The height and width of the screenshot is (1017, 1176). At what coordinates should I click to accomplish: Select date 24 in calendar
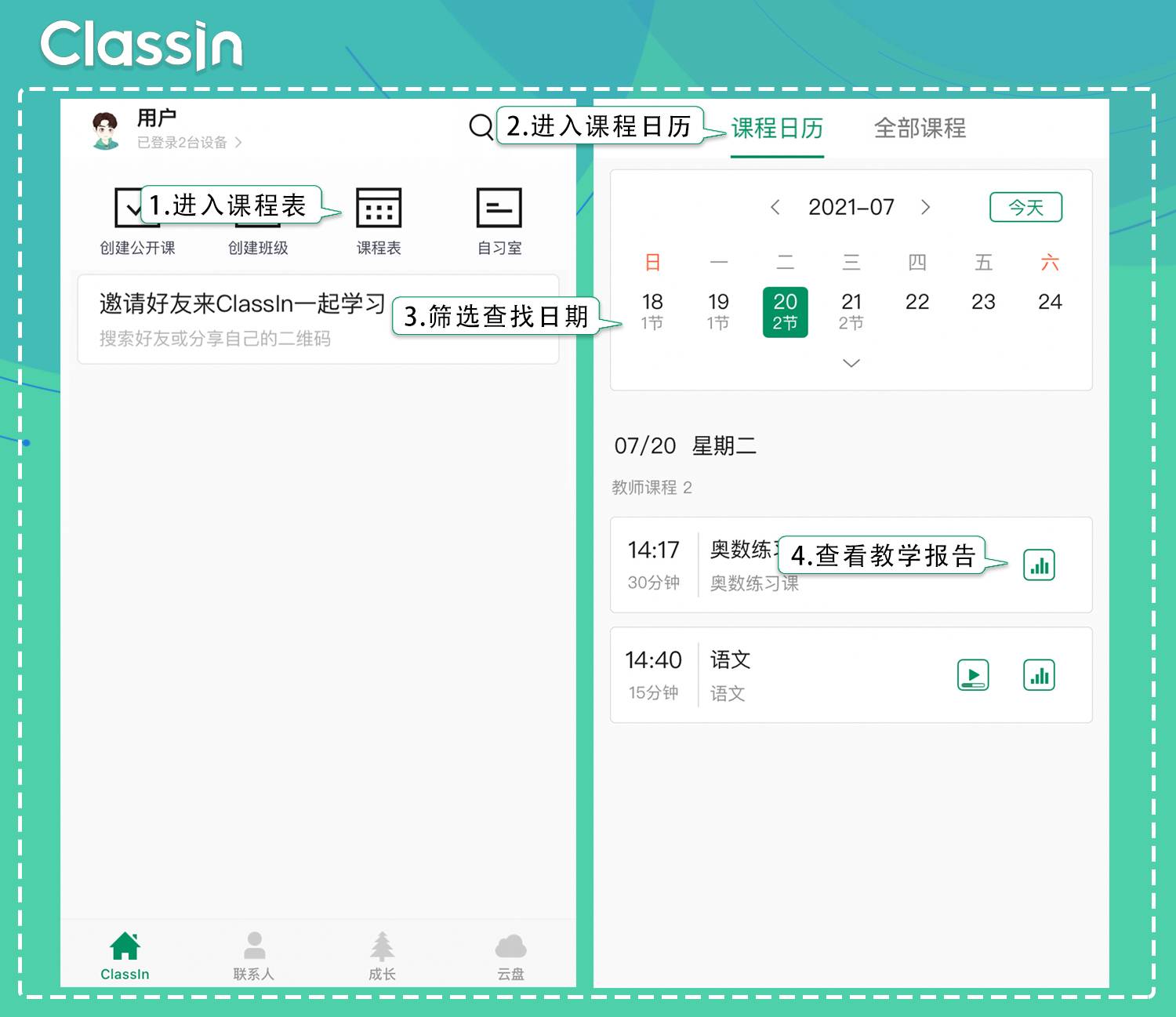[1050, 302]
